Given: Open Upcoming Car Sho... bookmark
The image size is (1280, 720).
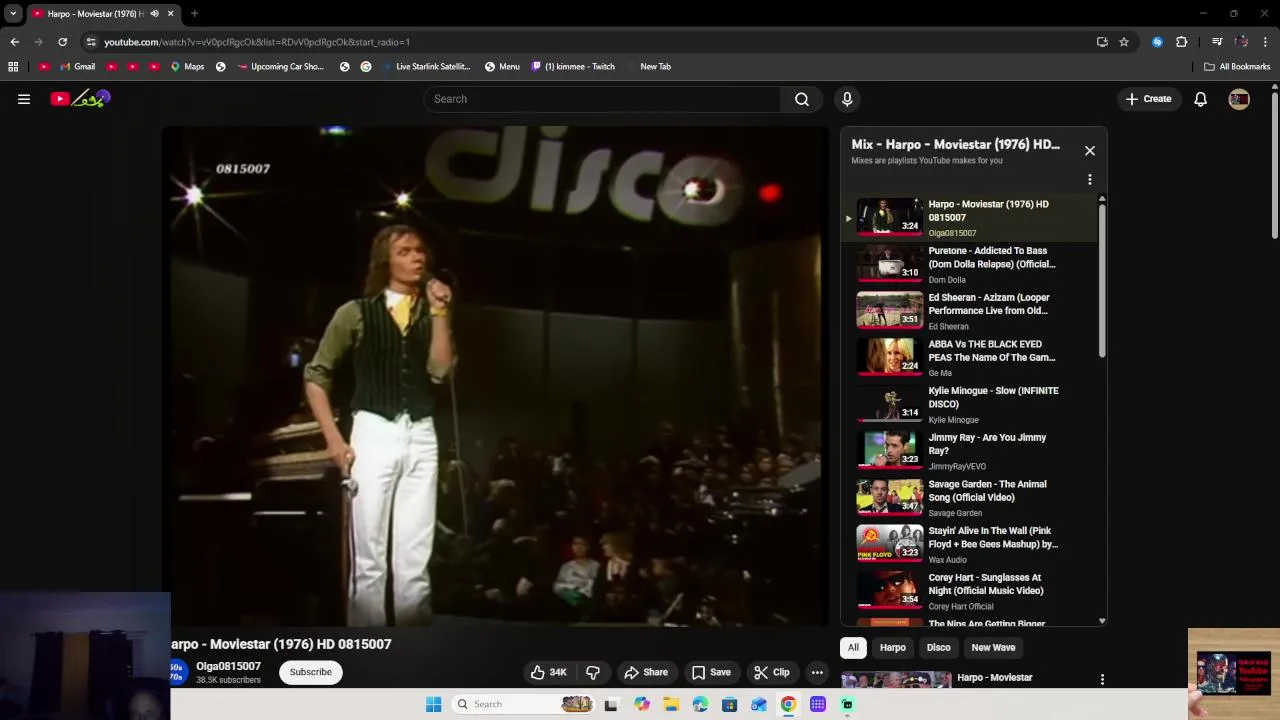Looking at the screenshot, I should coord(280,66).
